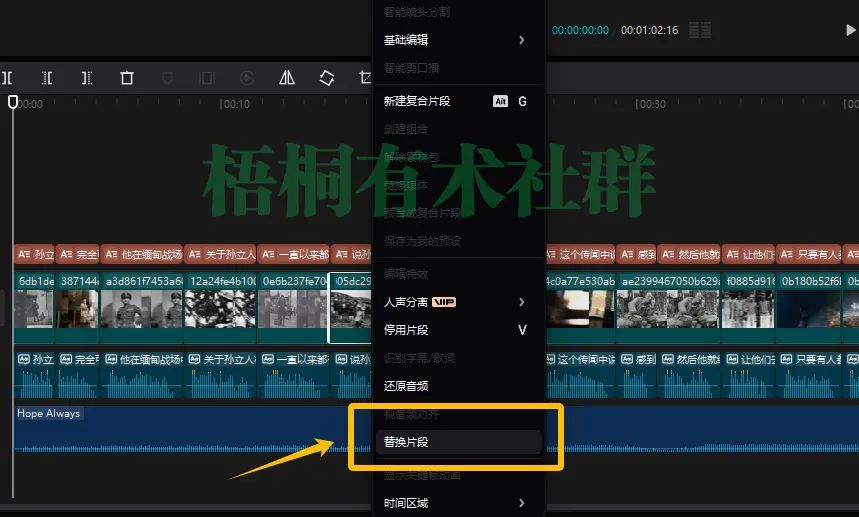This screenshot has height=517, width=859.
Task: Select the video clip f0885d91
Action: click(748, 307)
